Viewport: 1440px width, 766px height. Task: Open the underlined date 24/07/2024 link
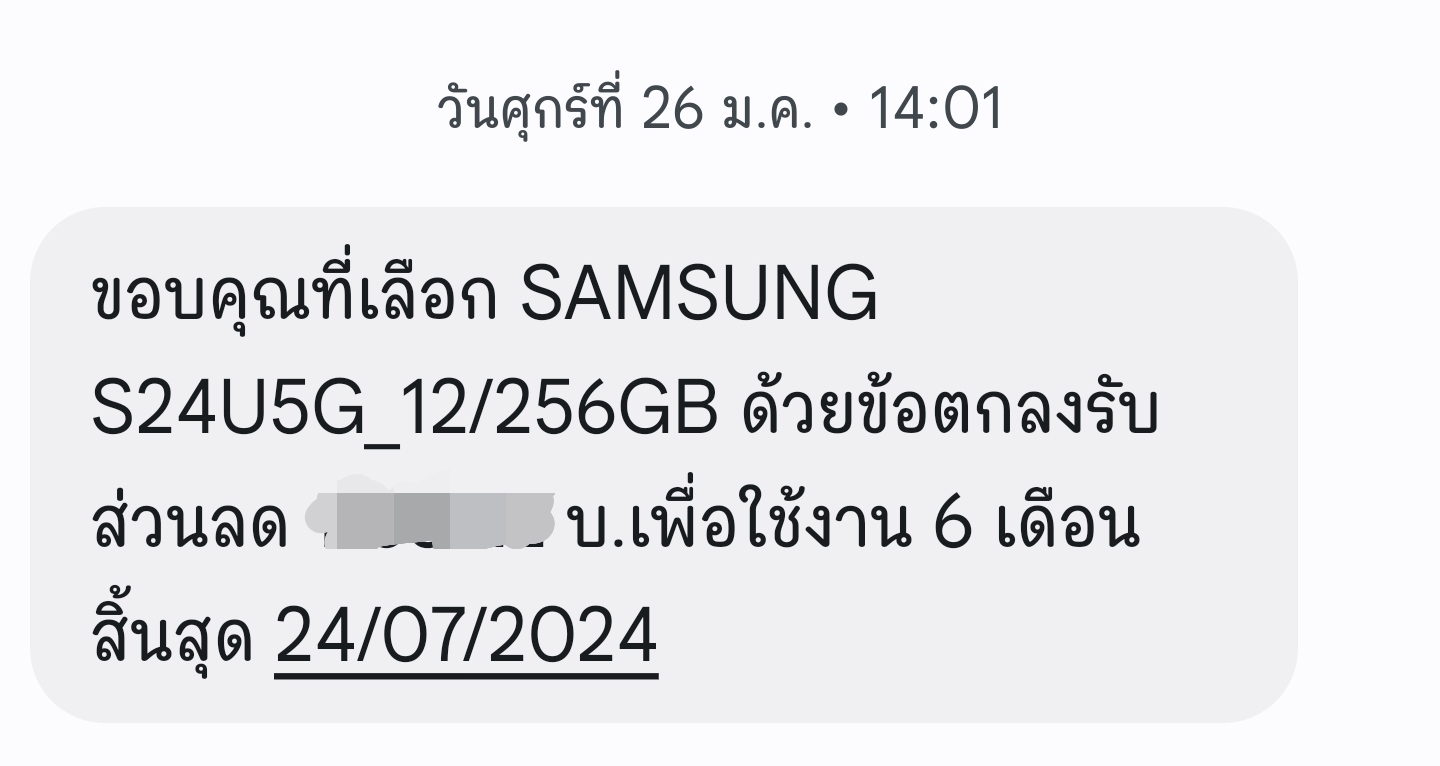click(466, 637)
